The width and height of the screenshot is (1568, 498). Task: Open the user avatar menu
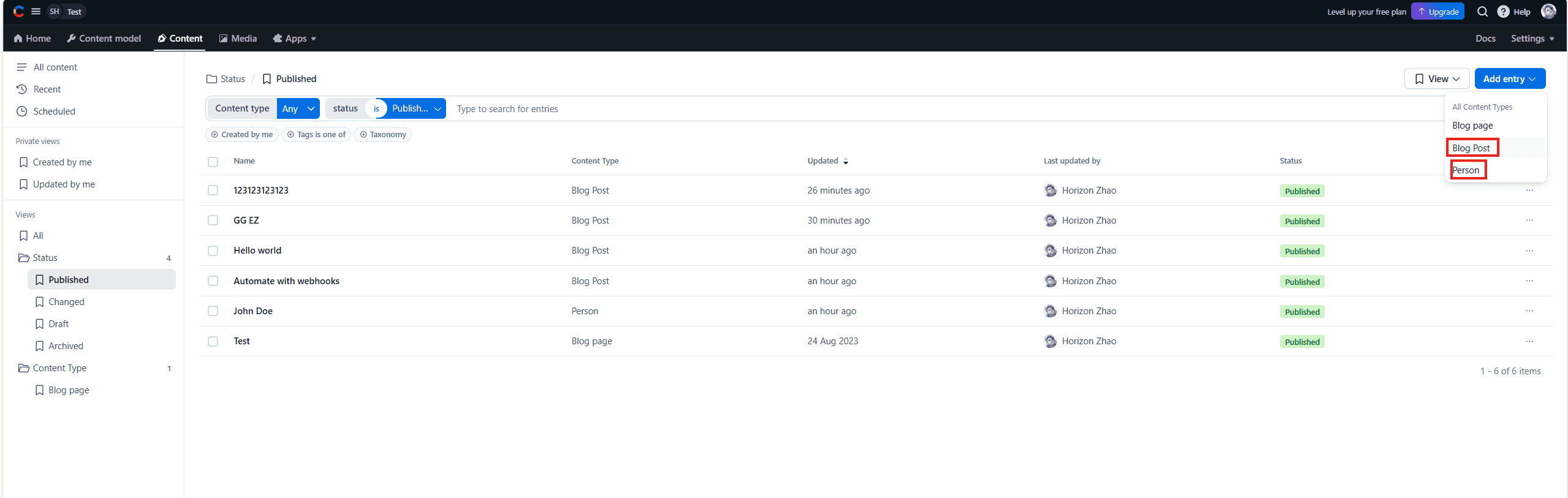click(1548, 12)
